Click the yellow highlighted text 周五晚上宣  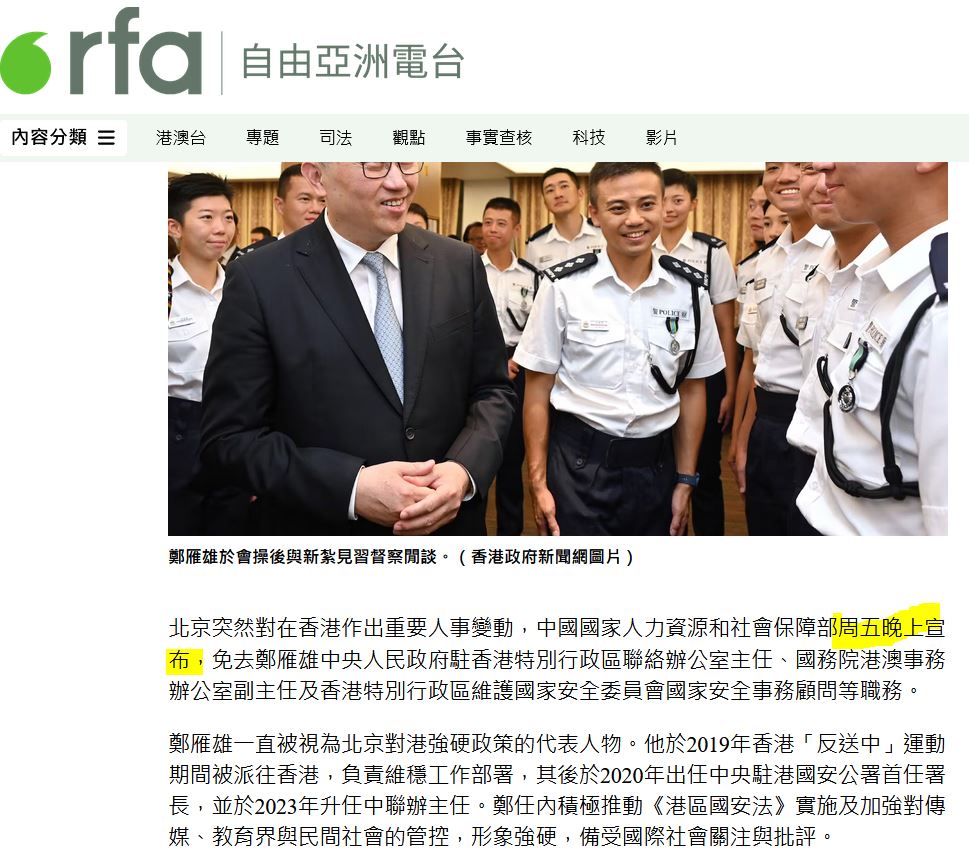(889, 628)
